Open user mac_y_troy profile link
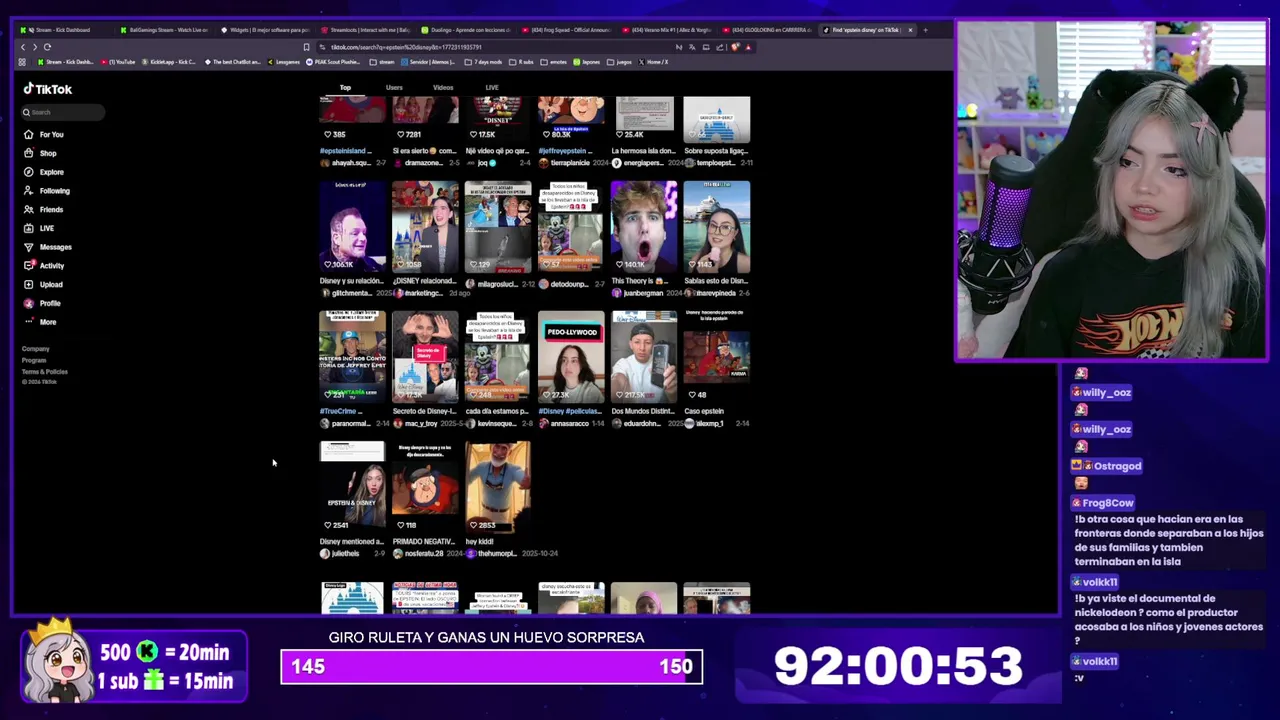Image resolution: width=1280 pixels, height=720 pixels. 422,423
